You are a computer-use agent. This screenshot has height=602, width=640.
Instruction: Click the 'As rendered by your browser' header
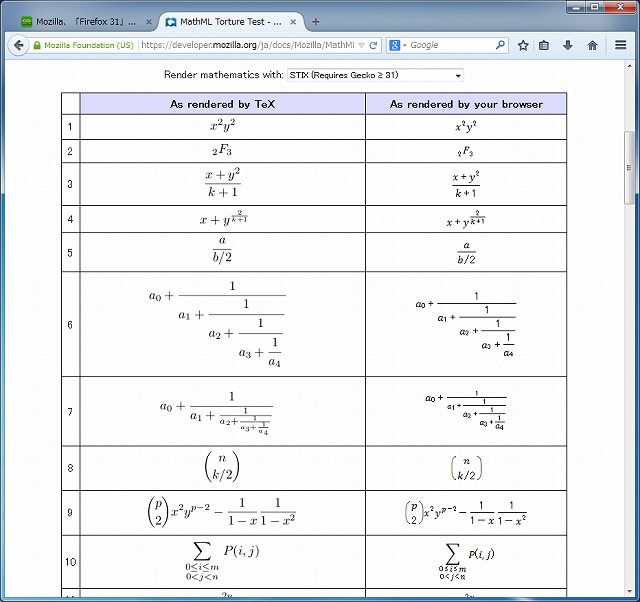point(466,104)
